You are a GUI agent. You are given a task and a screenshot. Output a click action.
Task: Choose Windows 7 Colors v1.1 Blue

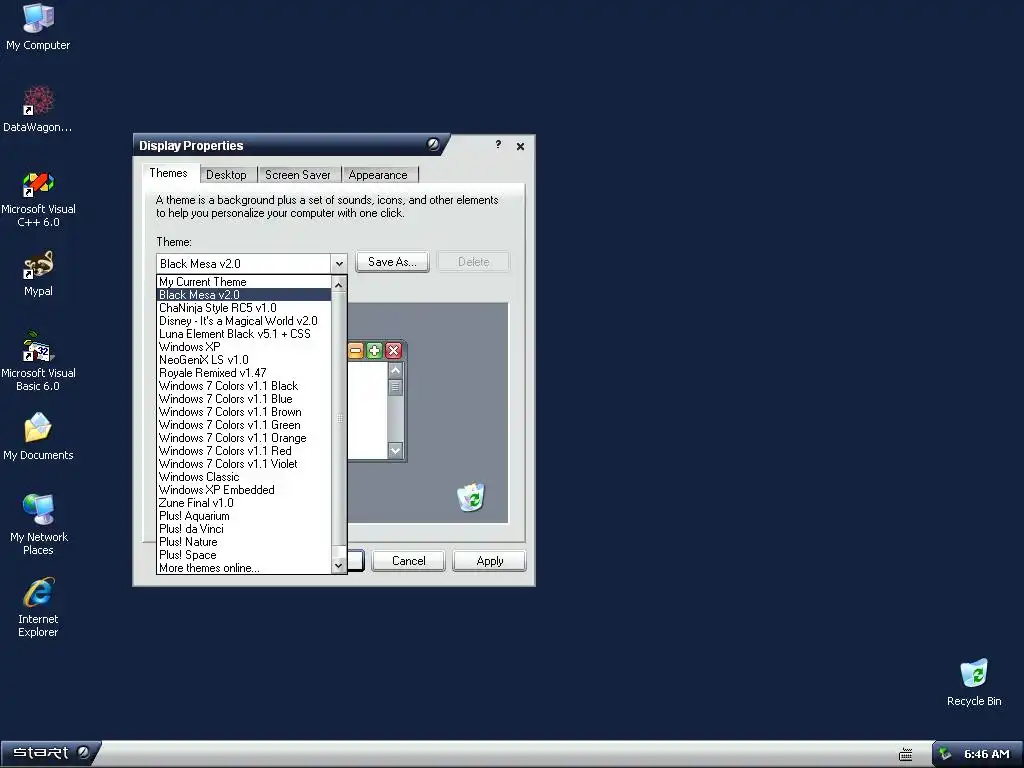click(x=244, y=399)
